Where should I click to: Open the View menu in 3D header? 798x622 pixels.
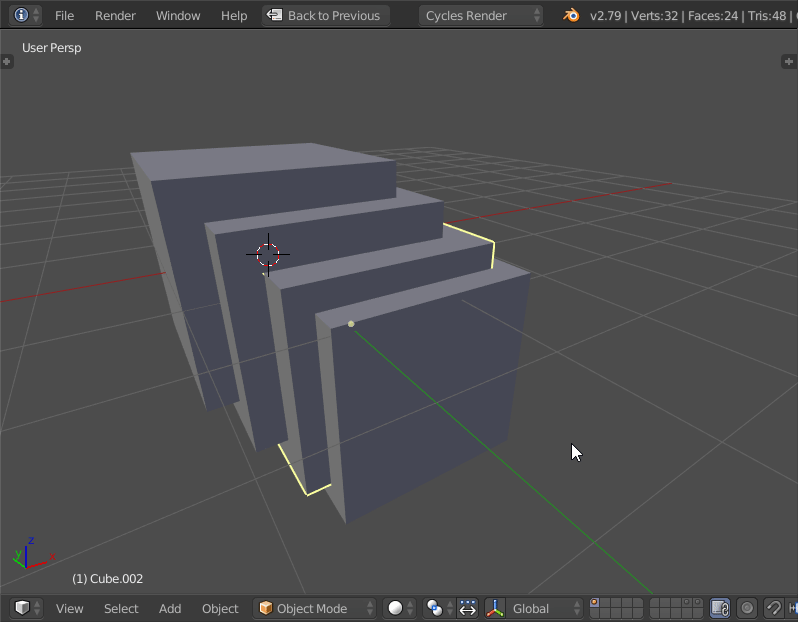pos(70,608)
